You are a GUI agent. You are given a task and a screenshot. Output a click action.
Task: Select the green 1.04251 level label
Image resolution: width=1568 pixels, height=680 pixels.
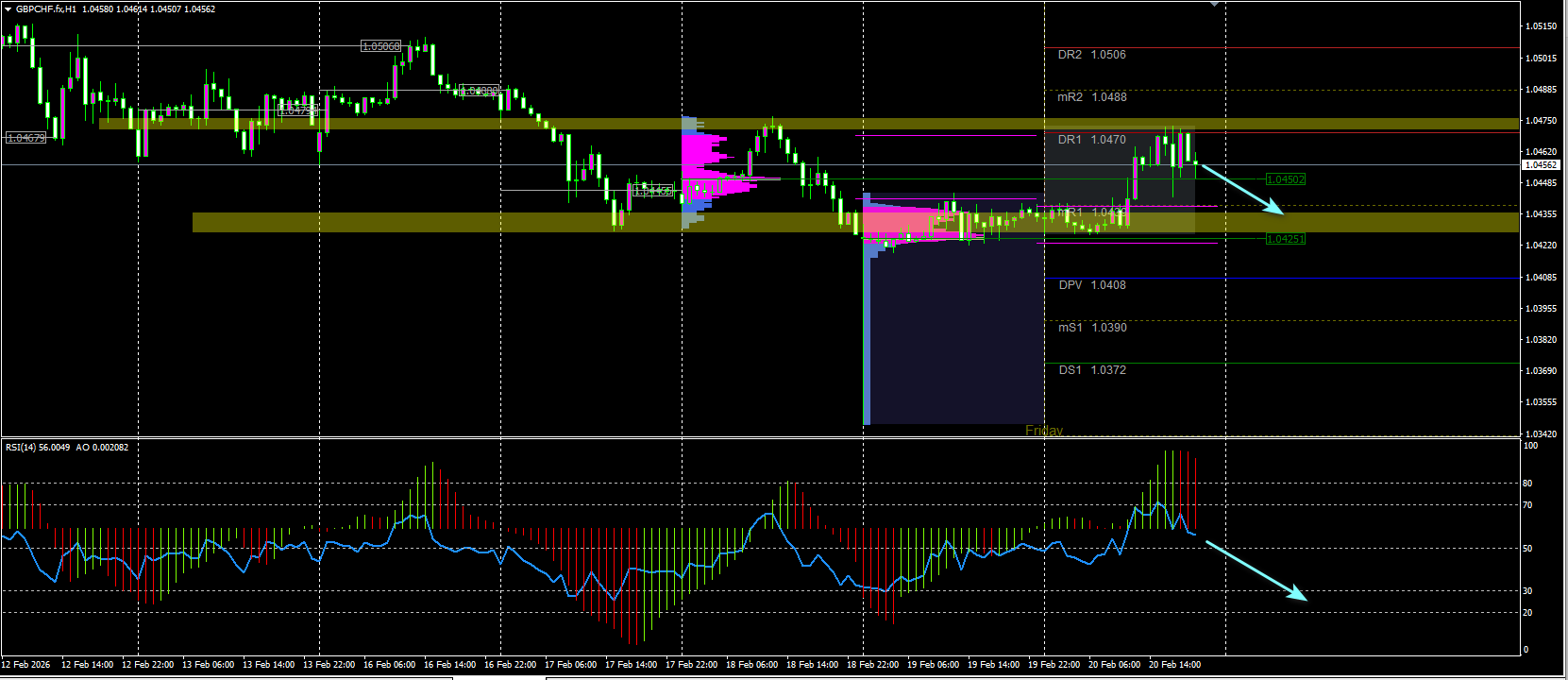point(1286,239)
